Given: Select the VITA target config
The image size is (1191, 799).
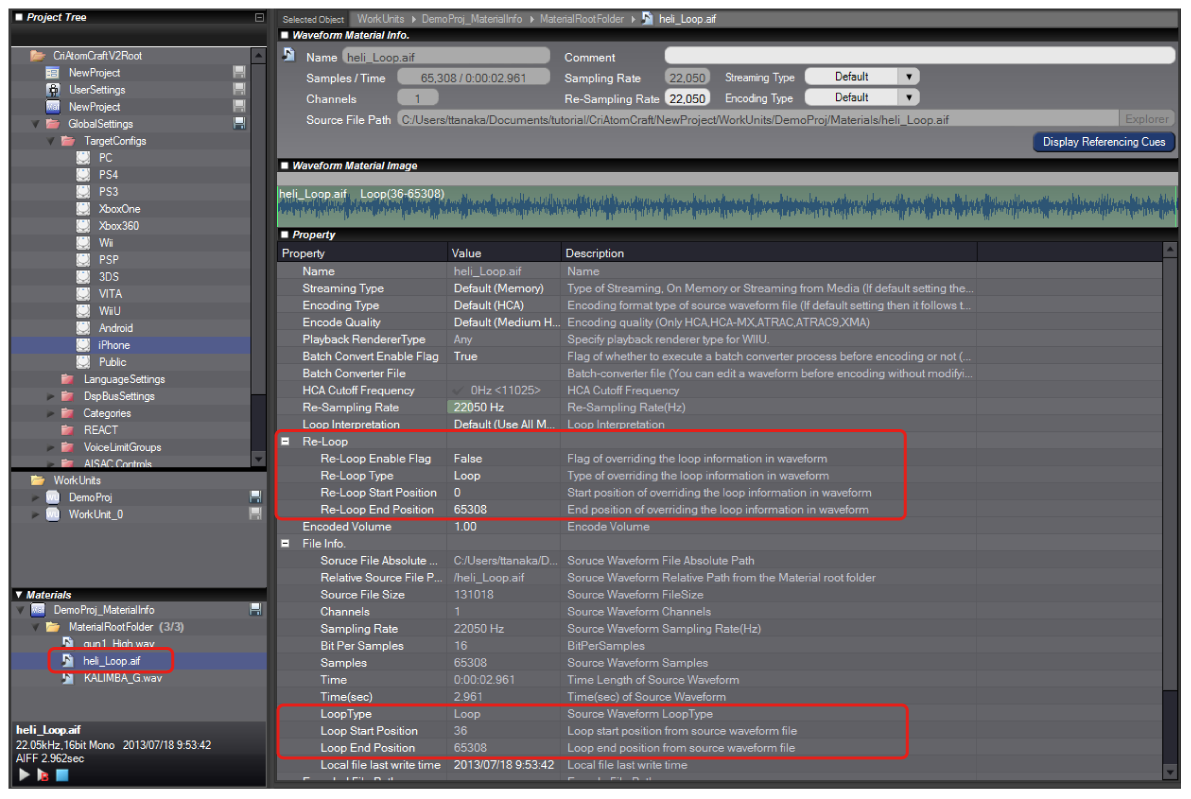Looking at the screenshot, I should tap(110, 294).
